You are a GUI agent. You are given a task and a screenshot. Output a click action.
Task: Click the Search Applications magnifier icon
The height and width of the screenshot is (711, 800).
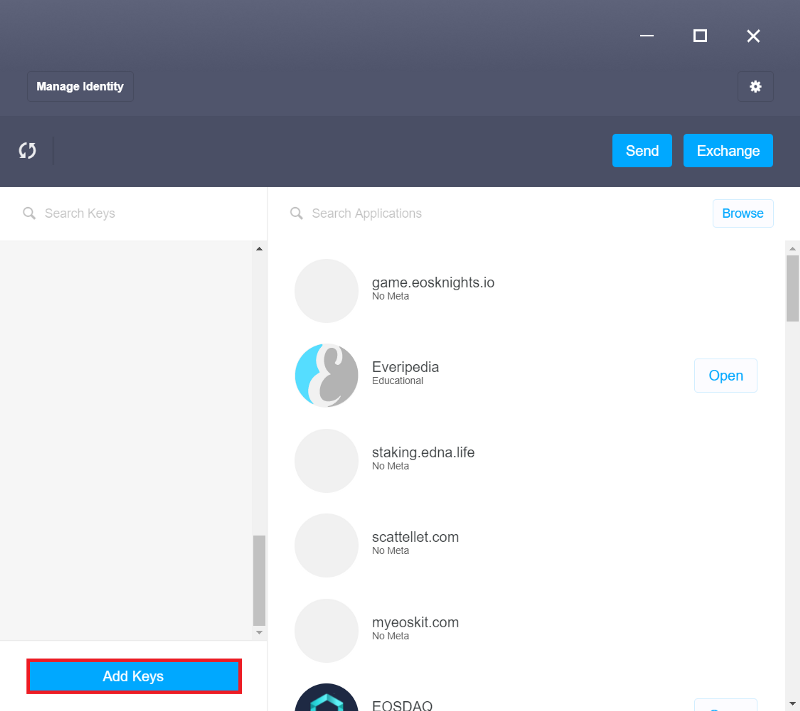(x=296, y=213)
